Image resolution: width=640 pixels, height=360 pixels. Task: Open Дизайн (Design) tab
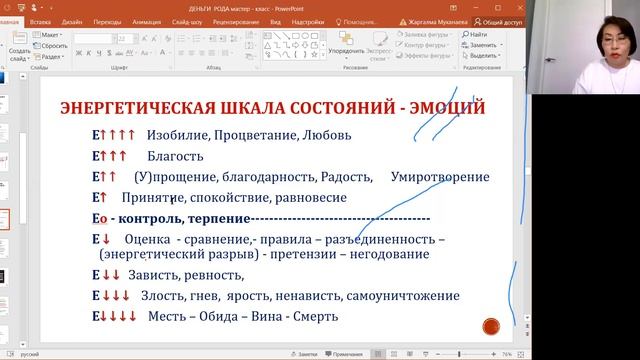[72, 22]
